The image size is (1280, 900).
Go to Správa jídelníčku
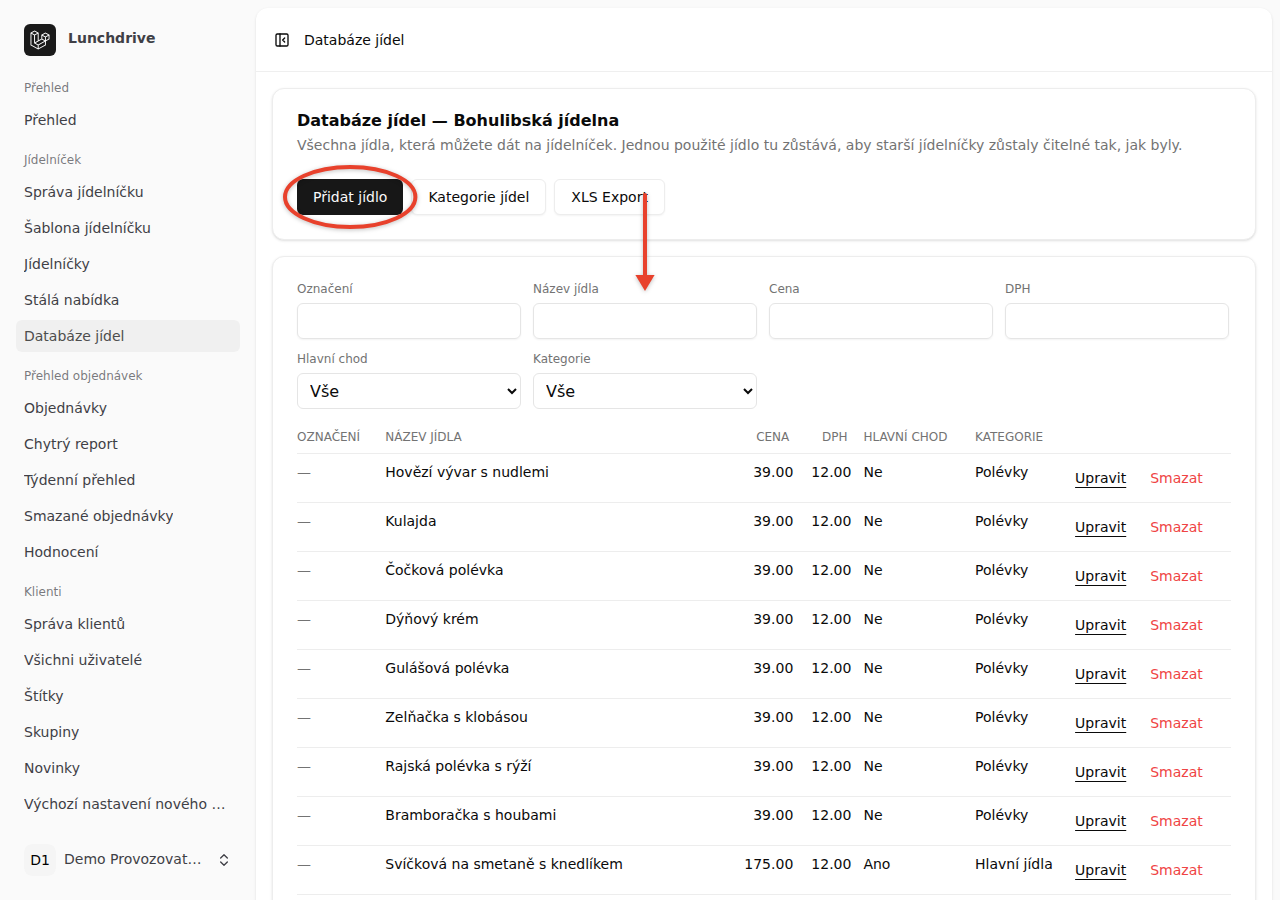coord(128,192)
